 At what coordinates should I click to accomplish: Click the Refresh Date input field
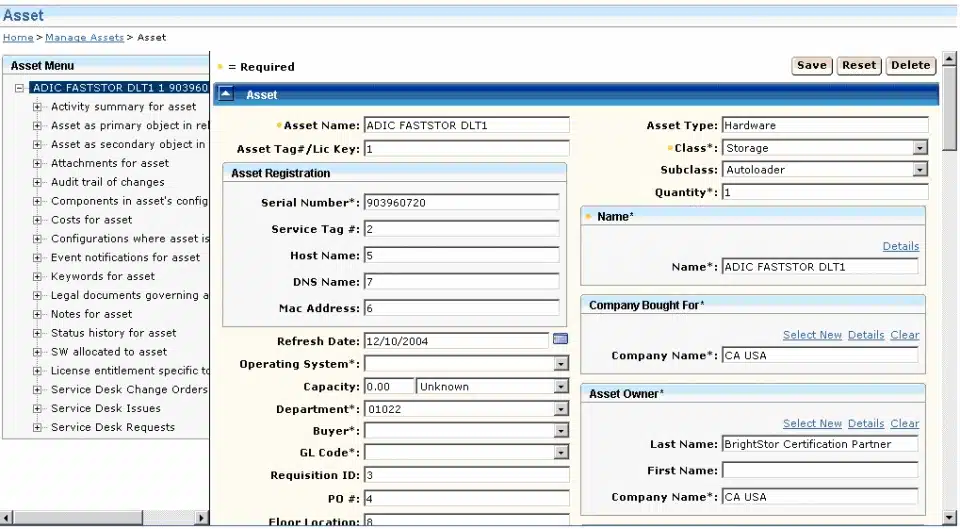[x=457, y=341]
